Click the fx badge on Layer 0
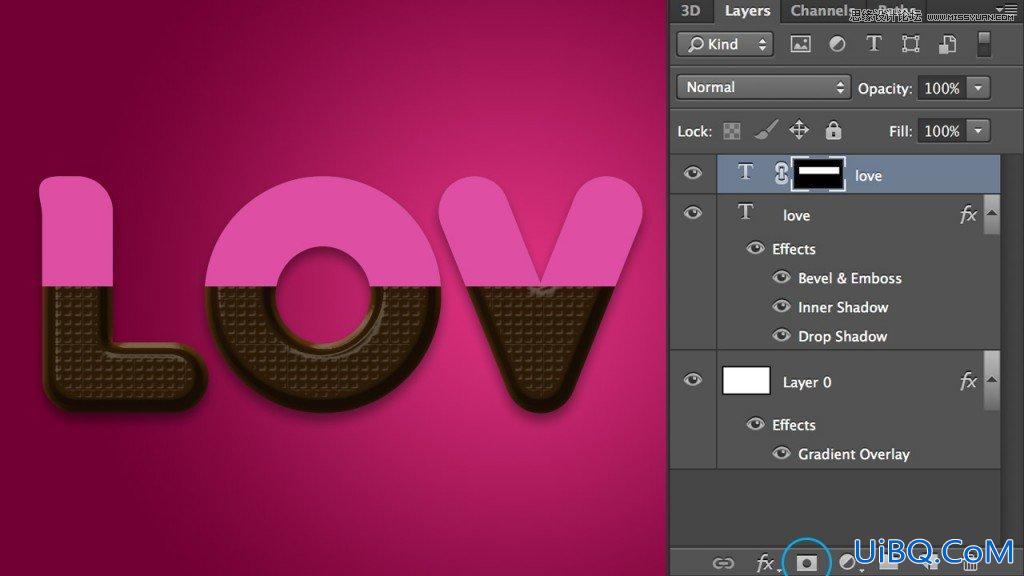This screenshot has height=576, width=1024. tap(968, 381)
